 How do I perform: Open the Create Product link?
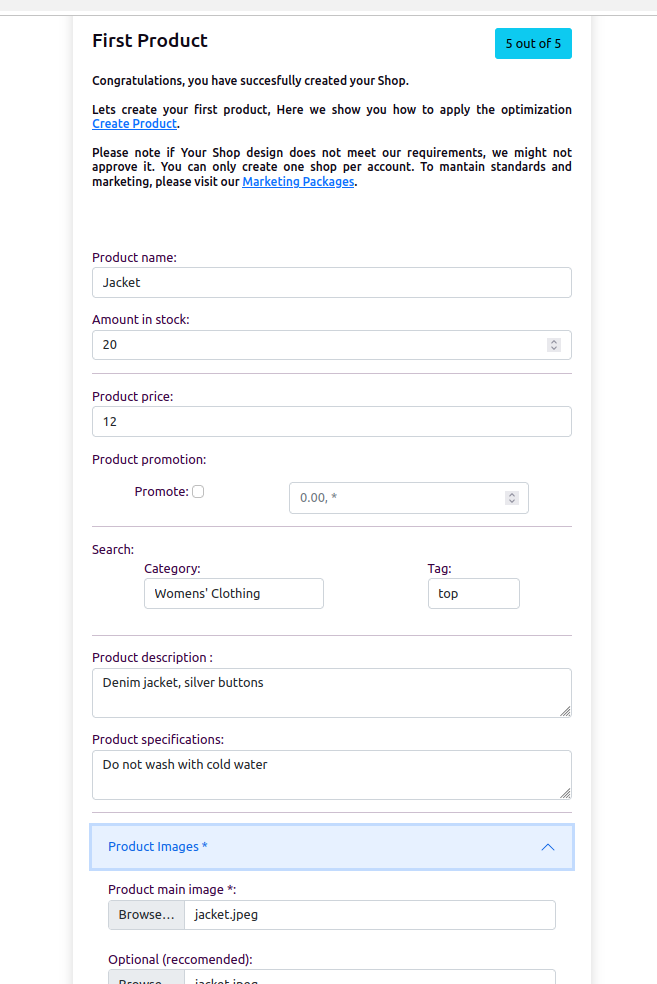click(x=134, y=124)
